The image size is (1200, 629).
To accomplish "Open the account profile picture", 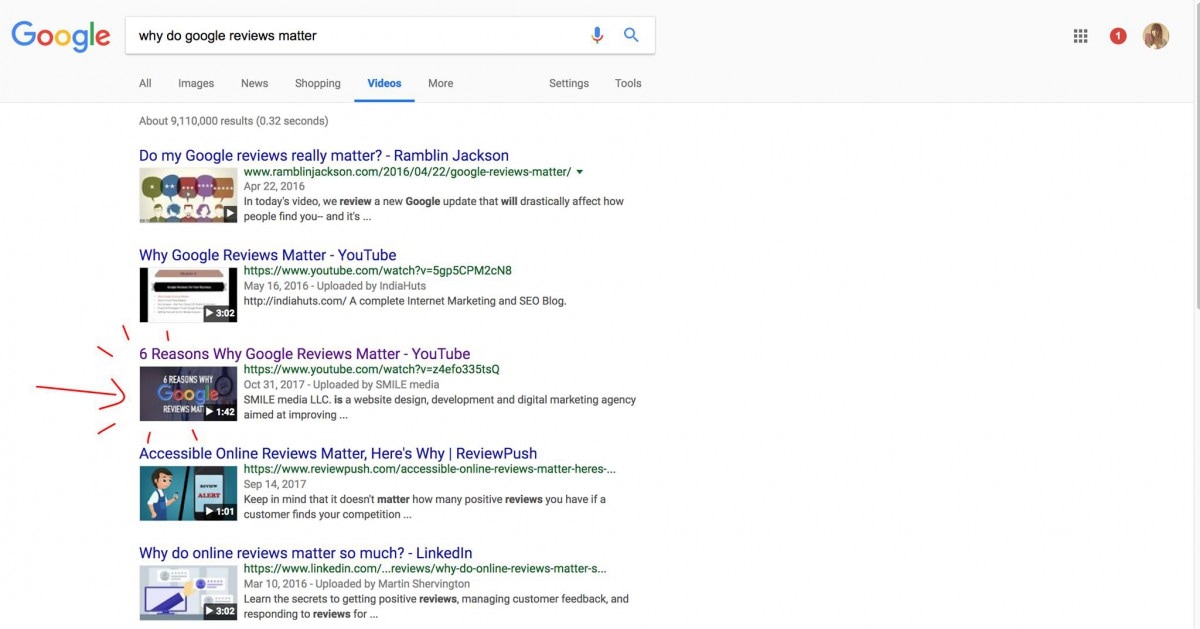I will 1156,36.
